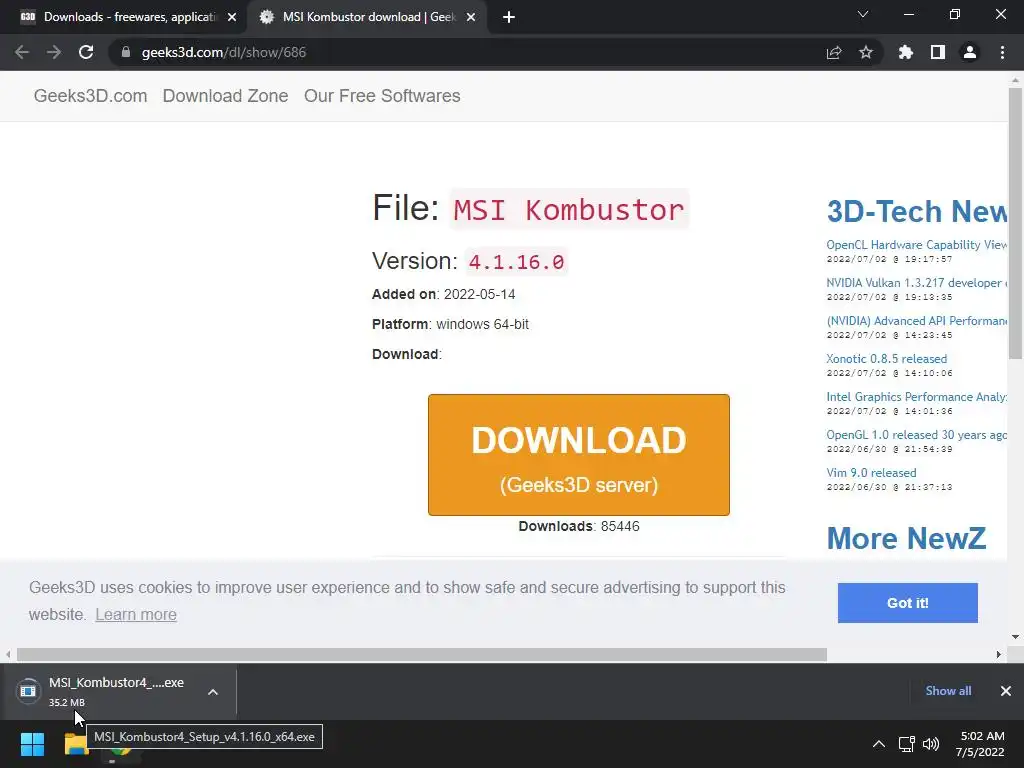Close the downloads bar
This screenshot has width=1024, height=768.
[x=1006, y=691]
